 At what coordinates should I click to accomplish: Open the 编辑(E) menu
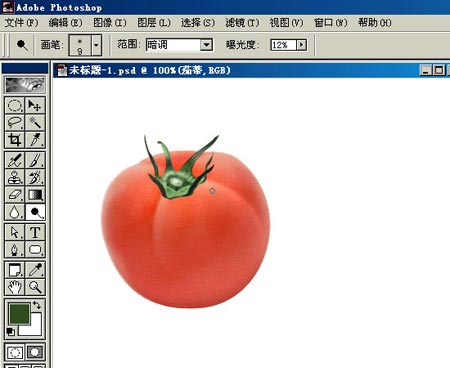click(65, 23)
